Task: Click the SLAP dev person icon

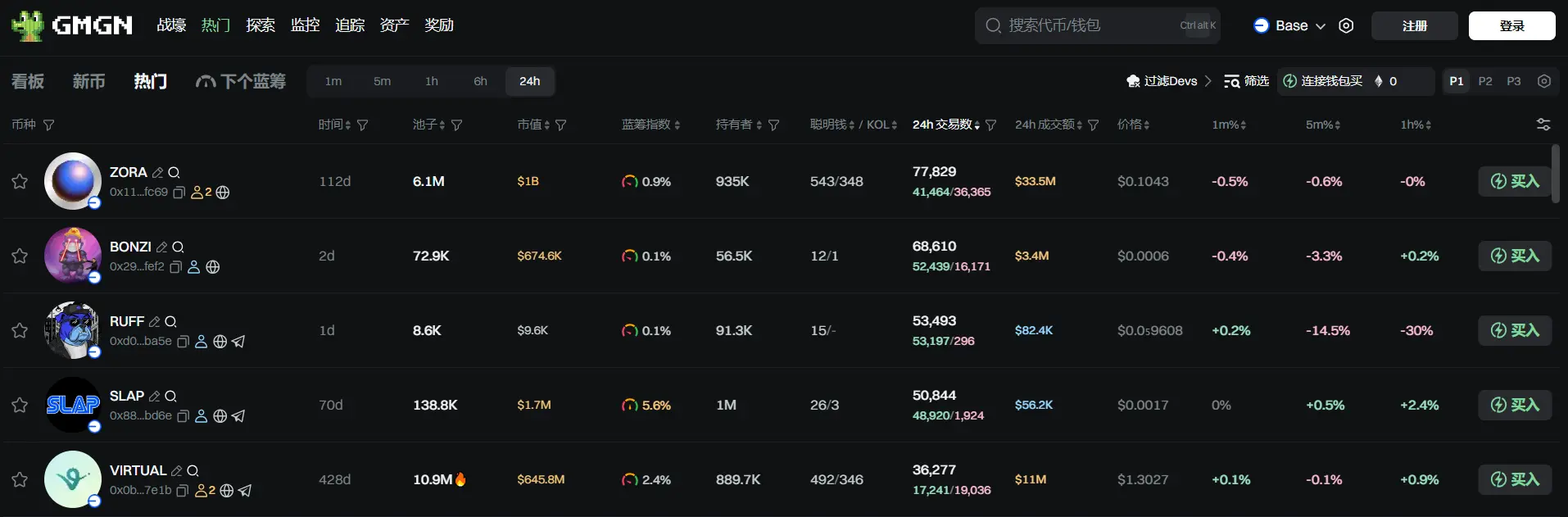Action: click(201, 416)
